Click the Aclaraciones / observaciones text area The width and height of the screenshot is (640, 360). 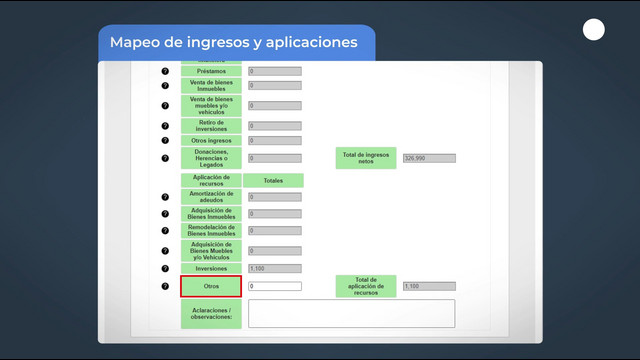pyautogui.click(x=351, y=313)
